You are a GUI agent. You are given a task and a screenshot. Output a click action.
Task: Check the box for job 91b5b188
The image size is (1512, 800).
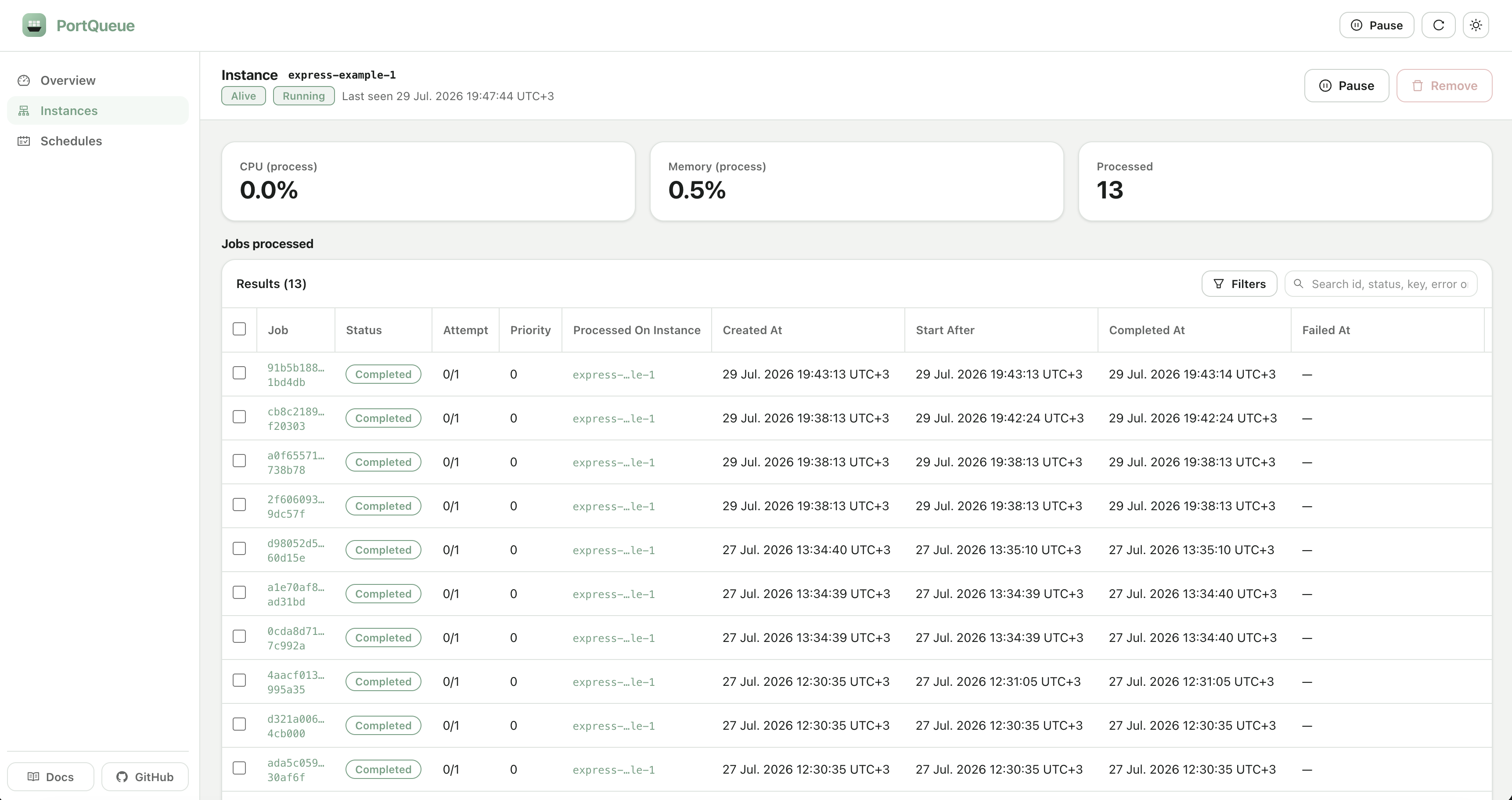click(239, 373)
